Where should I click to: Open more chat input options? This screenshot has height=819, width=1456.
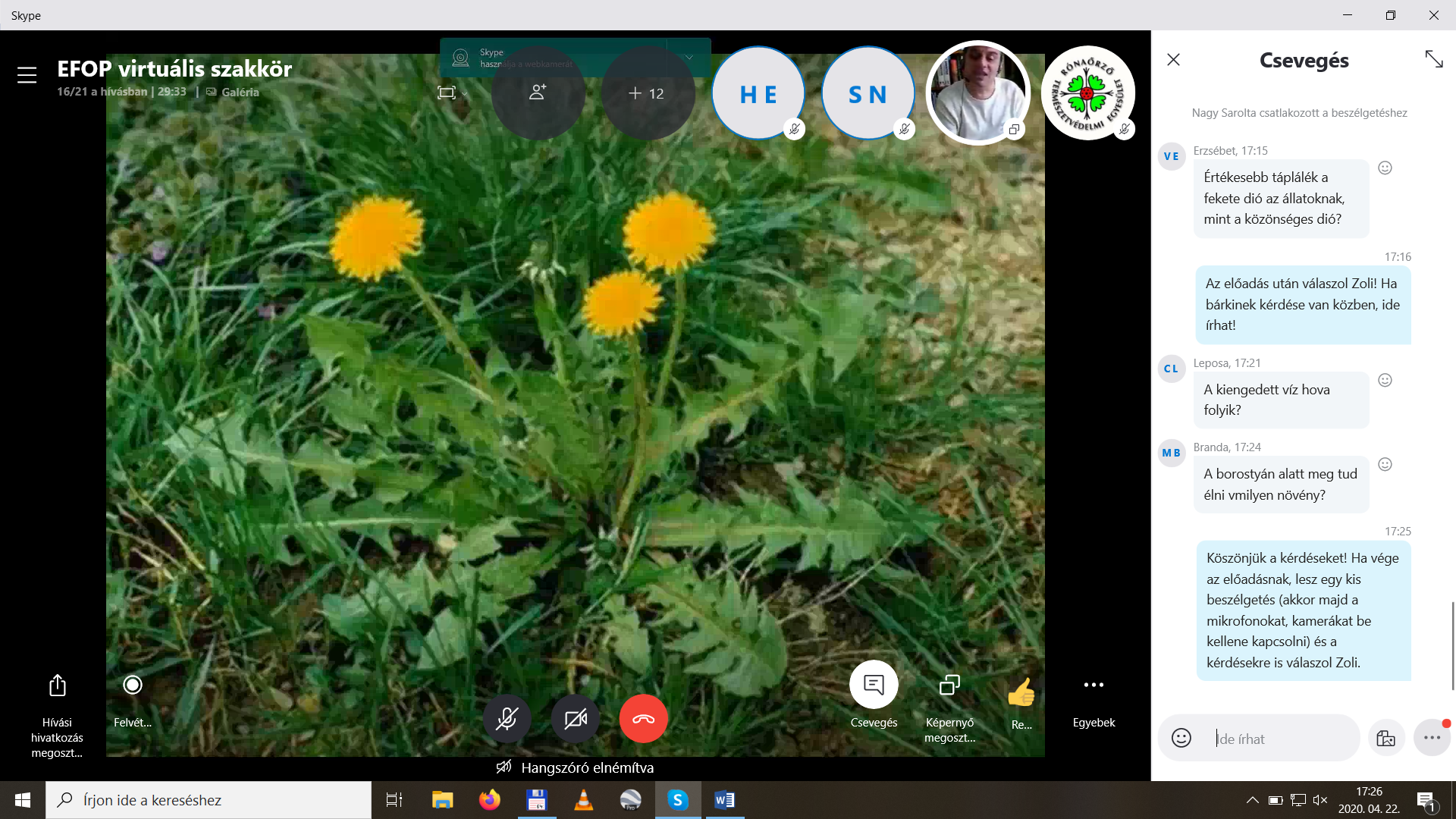[1432, 738]
